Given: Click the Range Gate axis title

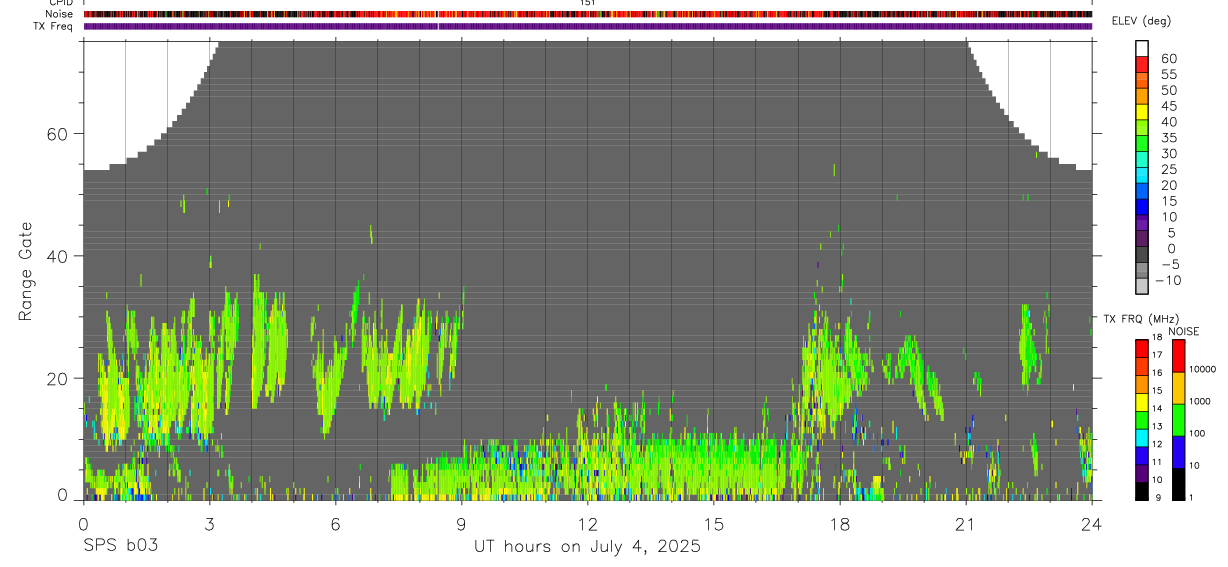Looking at the screenshot, I should pyautogui.click(x=25, y=271).
